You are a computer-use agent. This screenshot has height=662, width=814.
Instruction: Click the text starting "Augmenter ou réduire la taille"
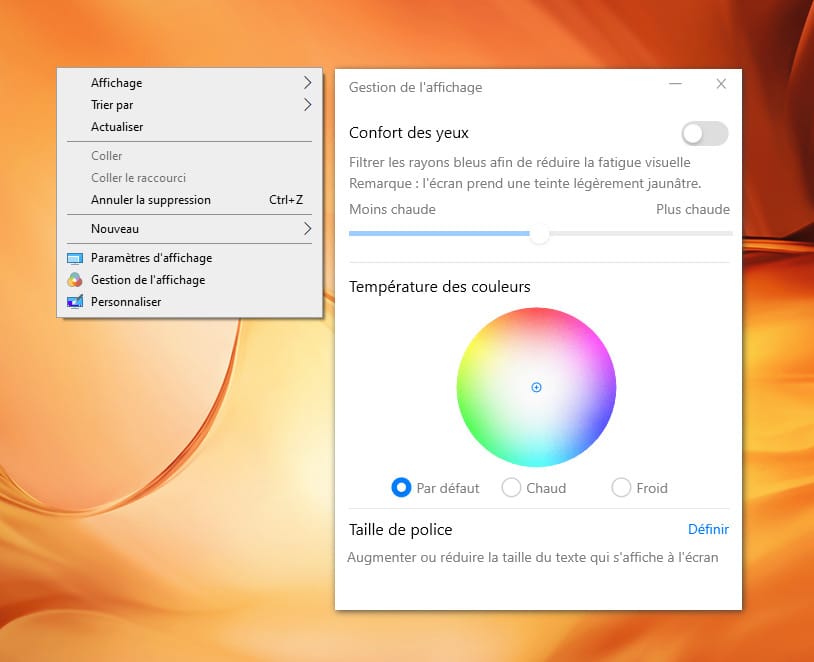click(533, 558)
